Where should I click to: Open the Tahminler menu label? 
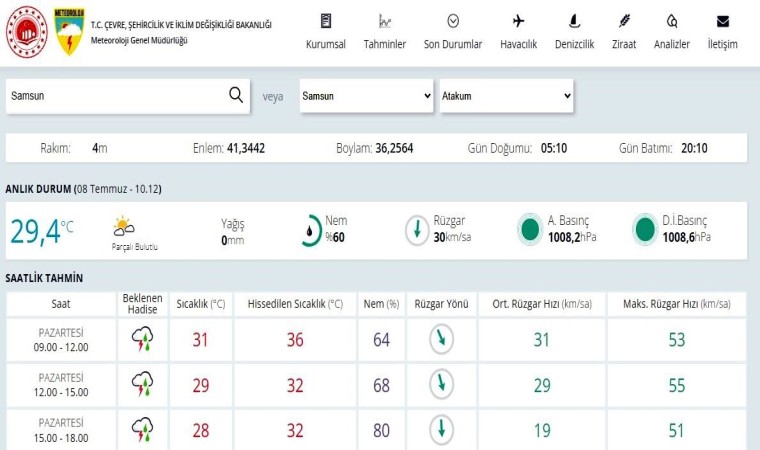(x=384, y=44)
